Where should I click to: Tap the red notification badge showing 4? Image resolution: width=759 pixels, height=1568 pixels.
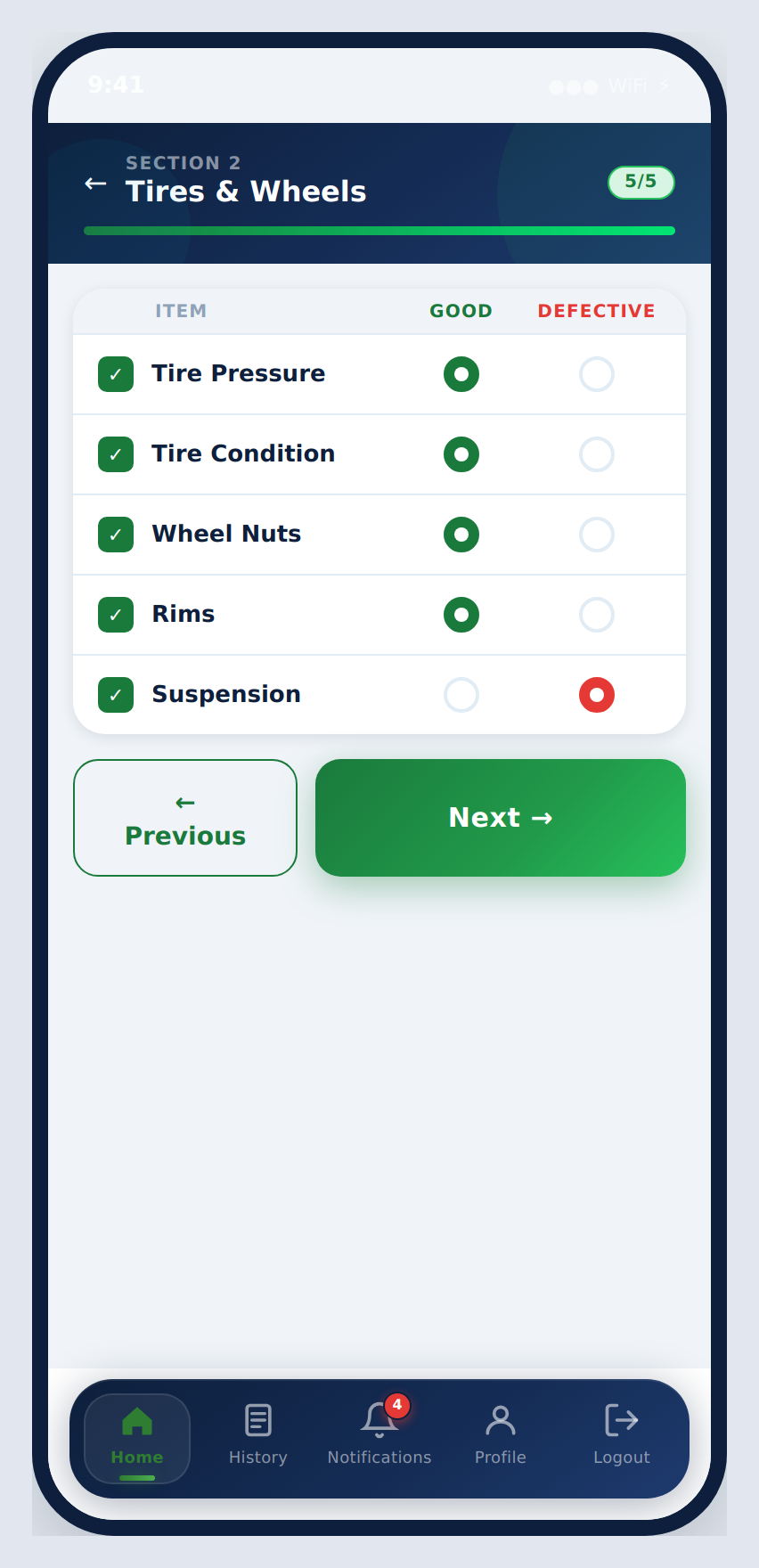tap(397, 1405)
